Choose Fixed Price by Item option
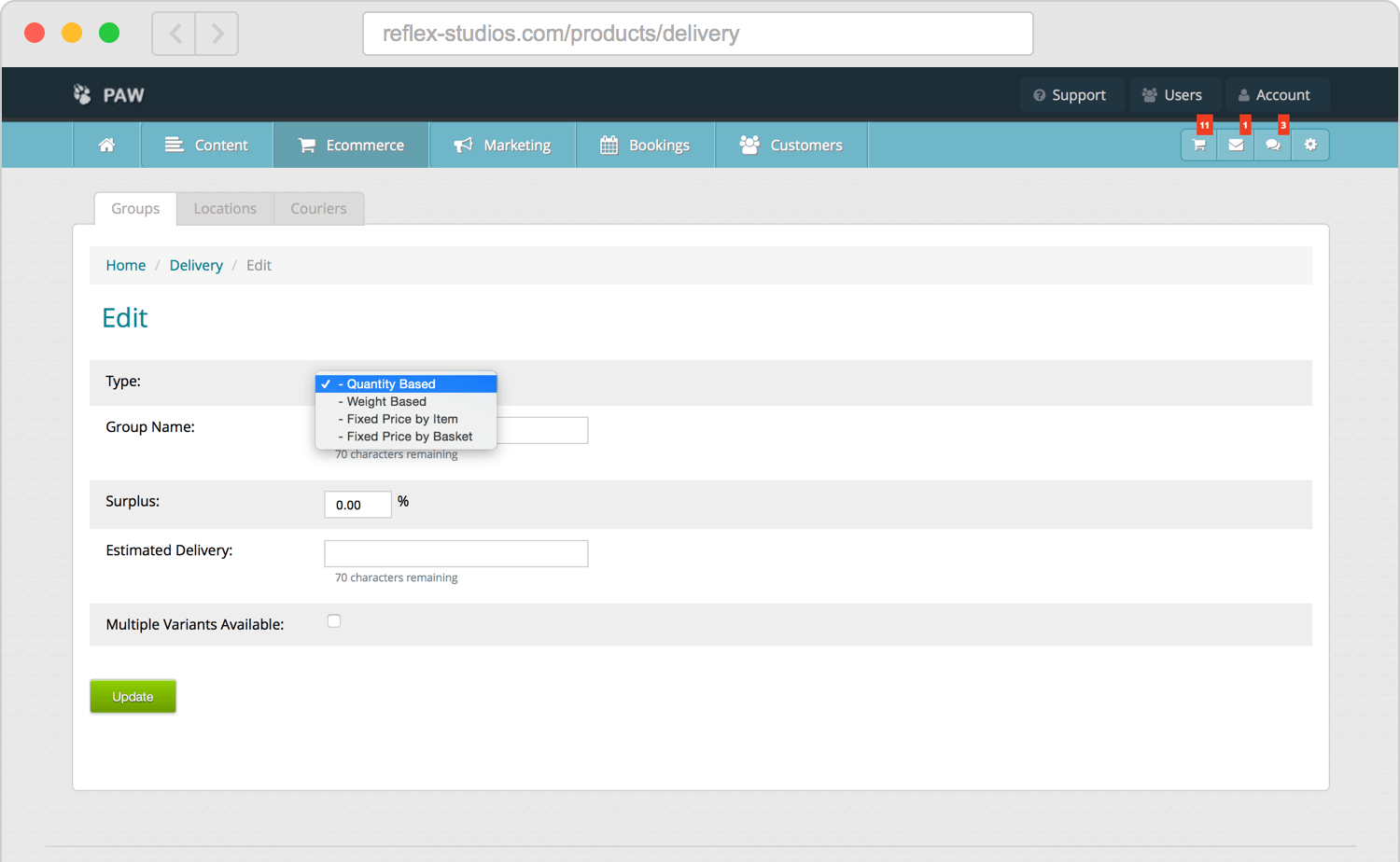The width and height of the screenshot is (1400, 862). coord(402,419)
